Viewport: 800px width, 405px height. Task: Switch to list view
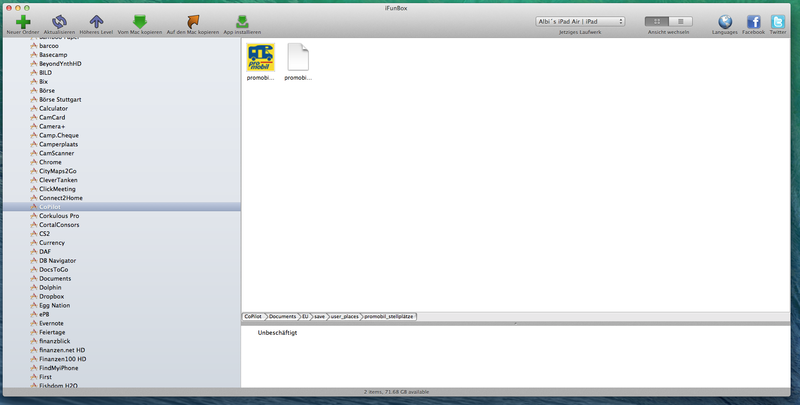pos(681,21)
